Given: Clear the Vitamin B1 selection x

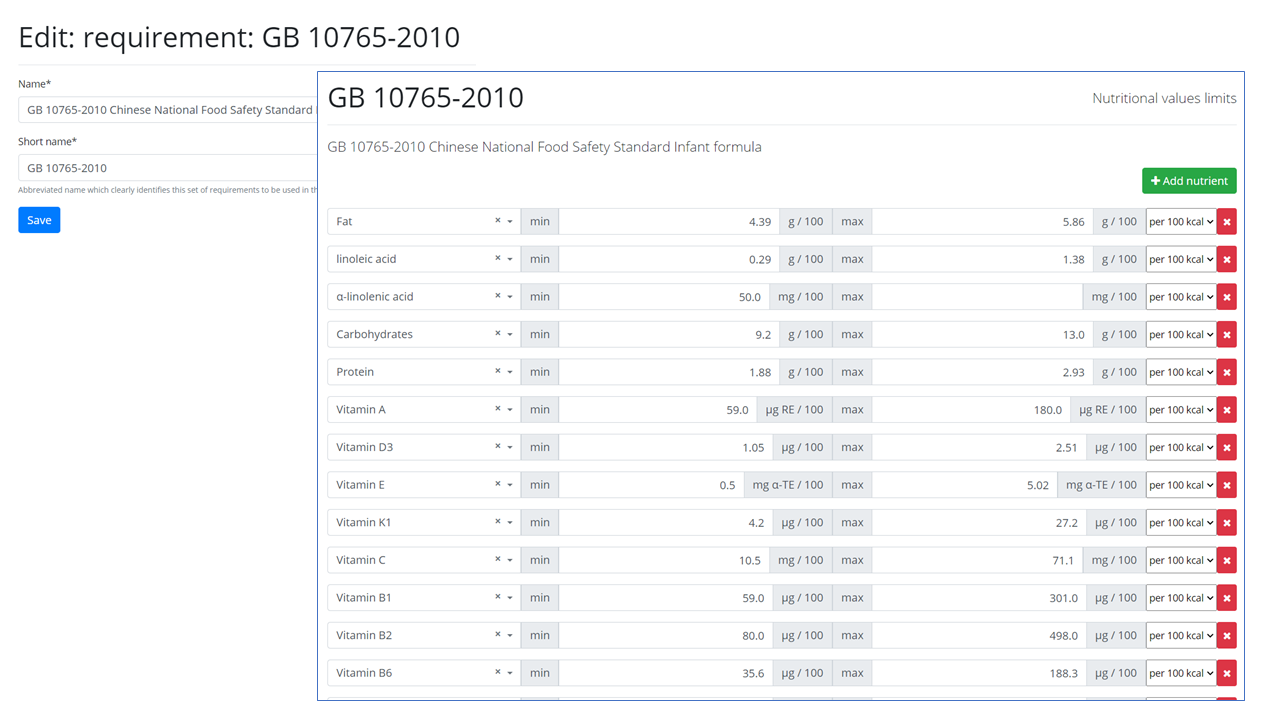Looking at the screenshot, I should [x=497, y=597].
